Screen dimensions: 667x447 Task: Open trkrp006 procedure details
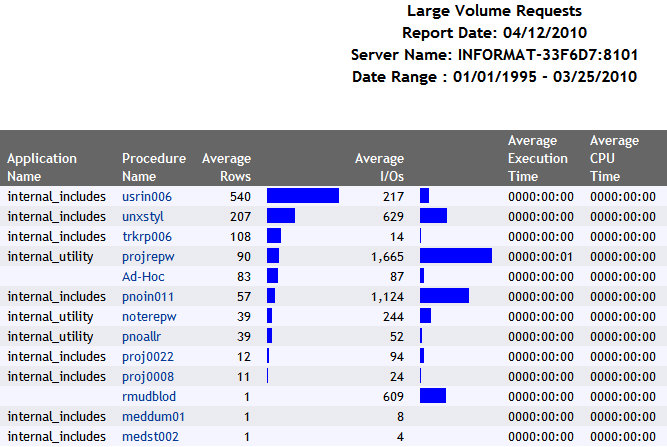[x=147, y=236]
